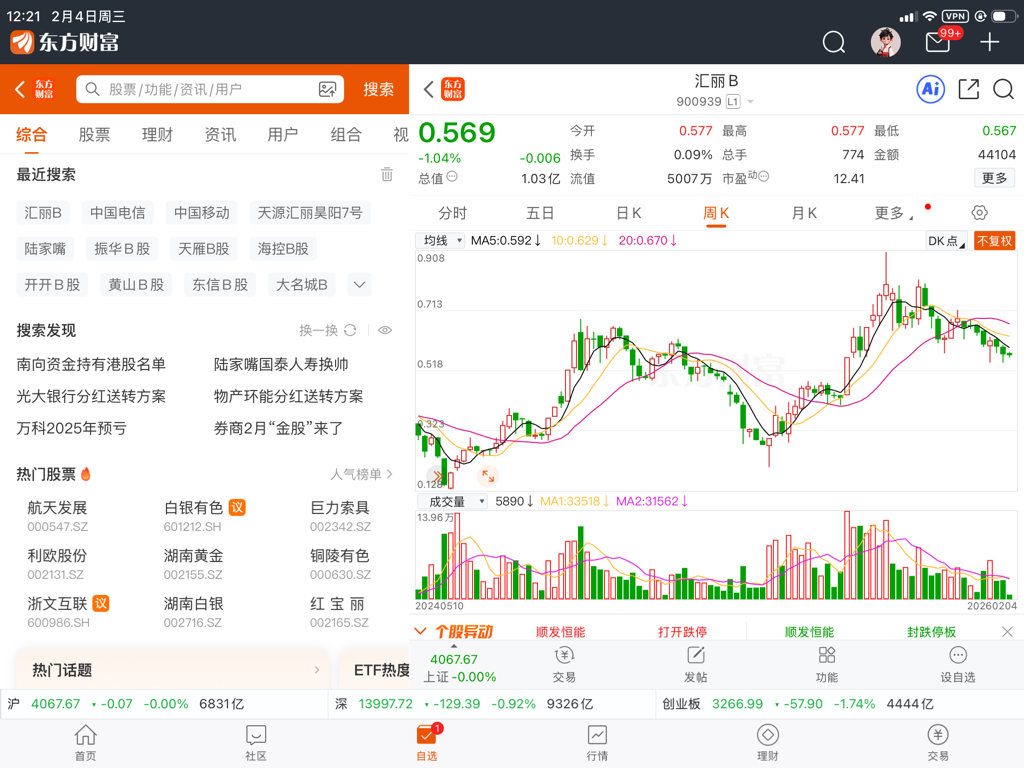Toggle 不复权 adjustment setting
The width and height of the screenshot is (1024, 768).
tap(994, 240)
